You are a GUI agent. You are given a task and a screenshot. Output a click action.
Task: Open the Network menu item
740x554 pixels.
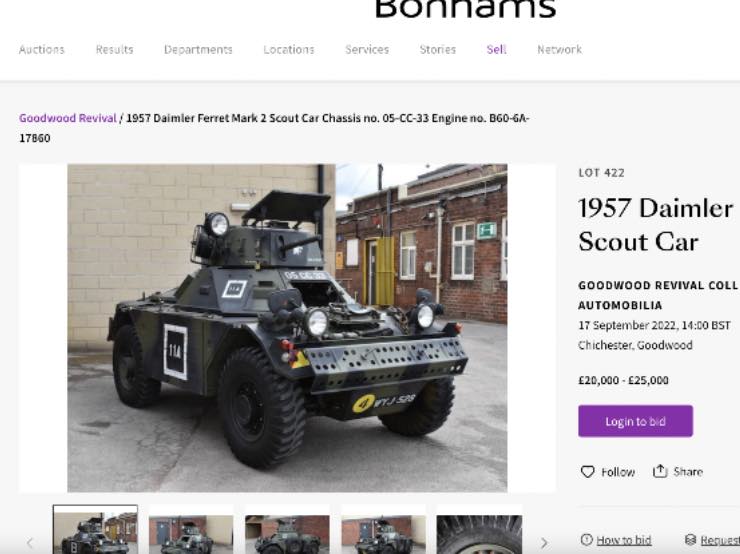[559, 50]
